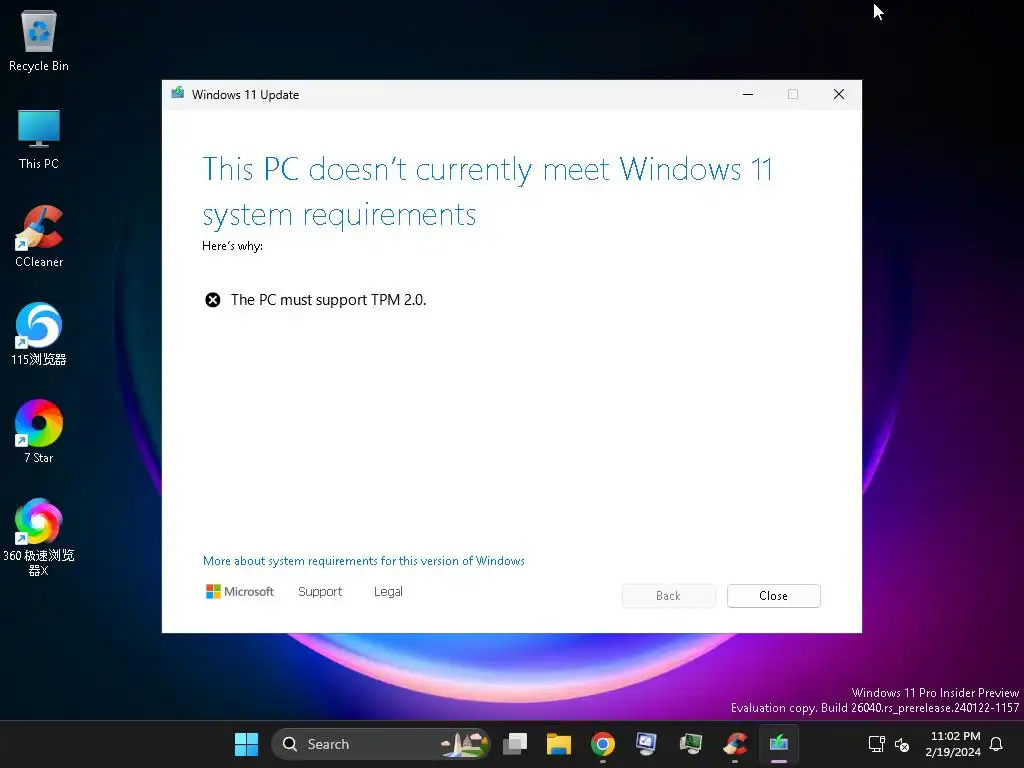This screenshot has height=768, width=1024.
Task: Close the Windows 11 Update window with X
Action: (x=839, y=94)
